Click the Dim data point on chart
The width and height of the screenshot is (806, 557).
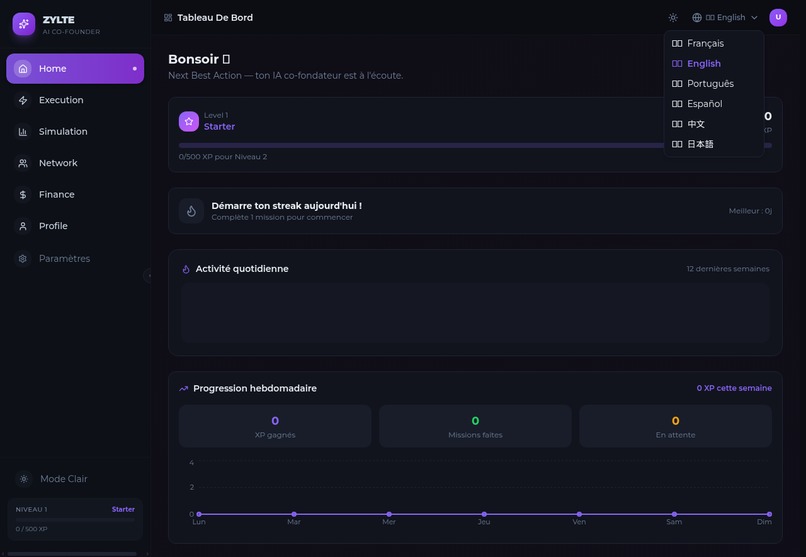point(769,514)
